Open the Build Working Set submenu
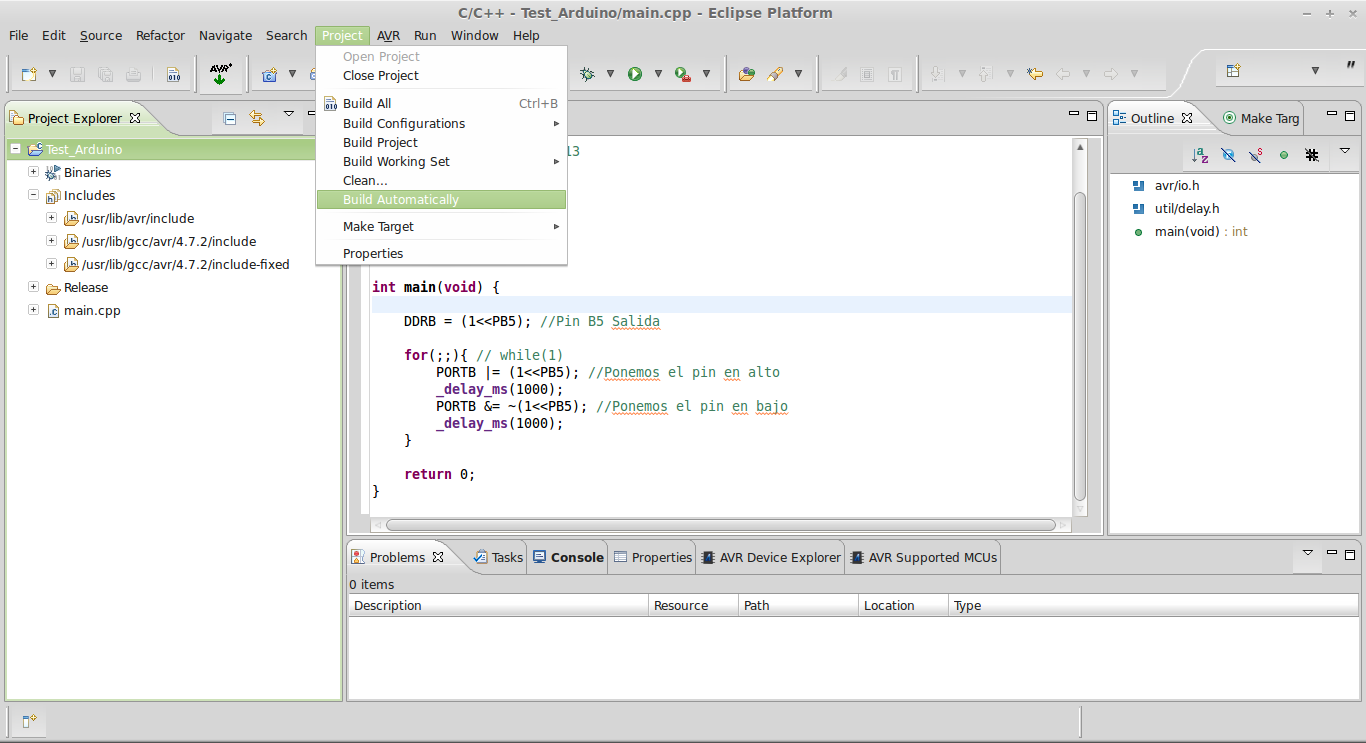This screenshot has width=1366, height=743. (441, 162)
